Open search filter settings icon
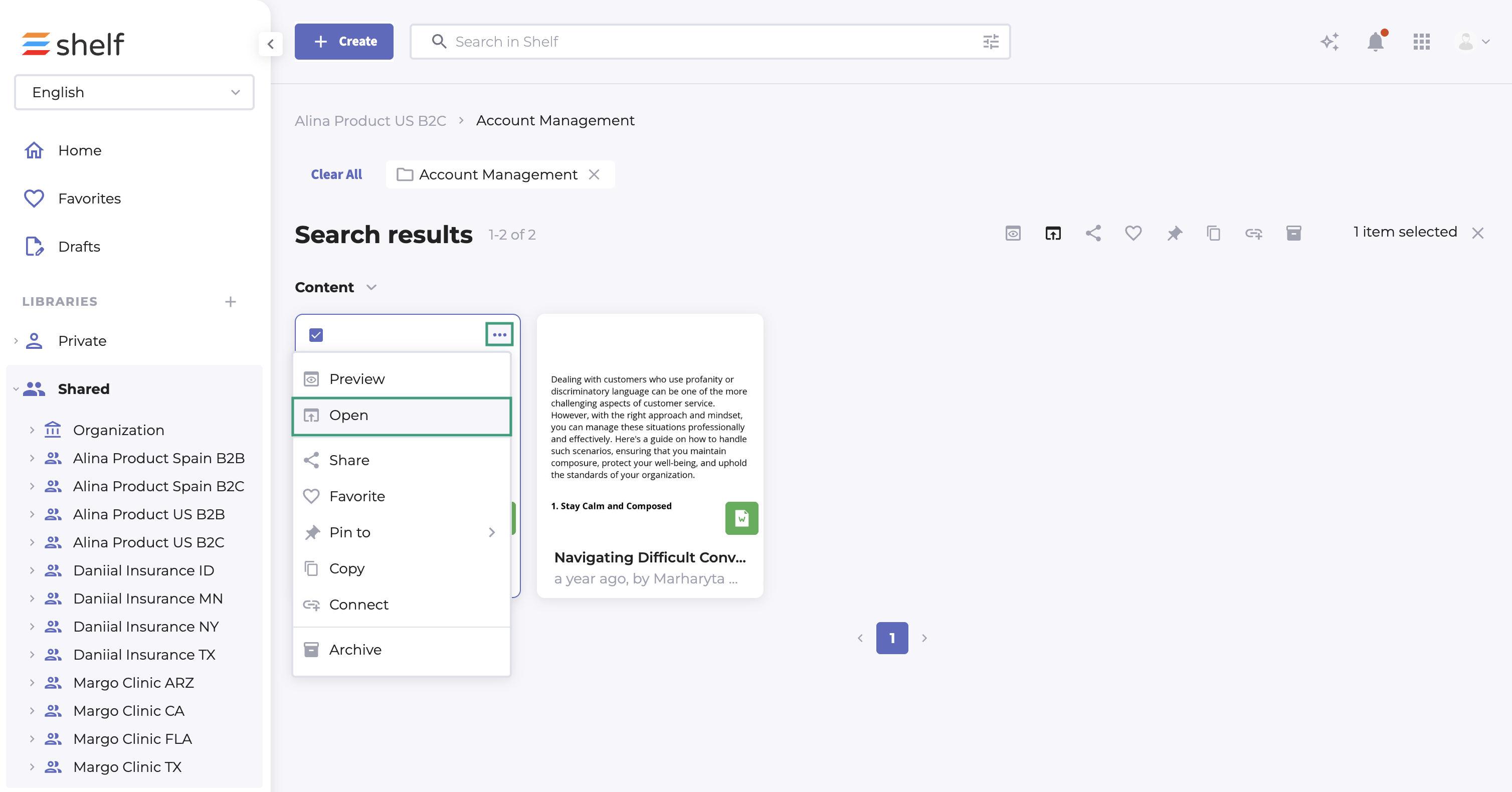 click(990, 42)
